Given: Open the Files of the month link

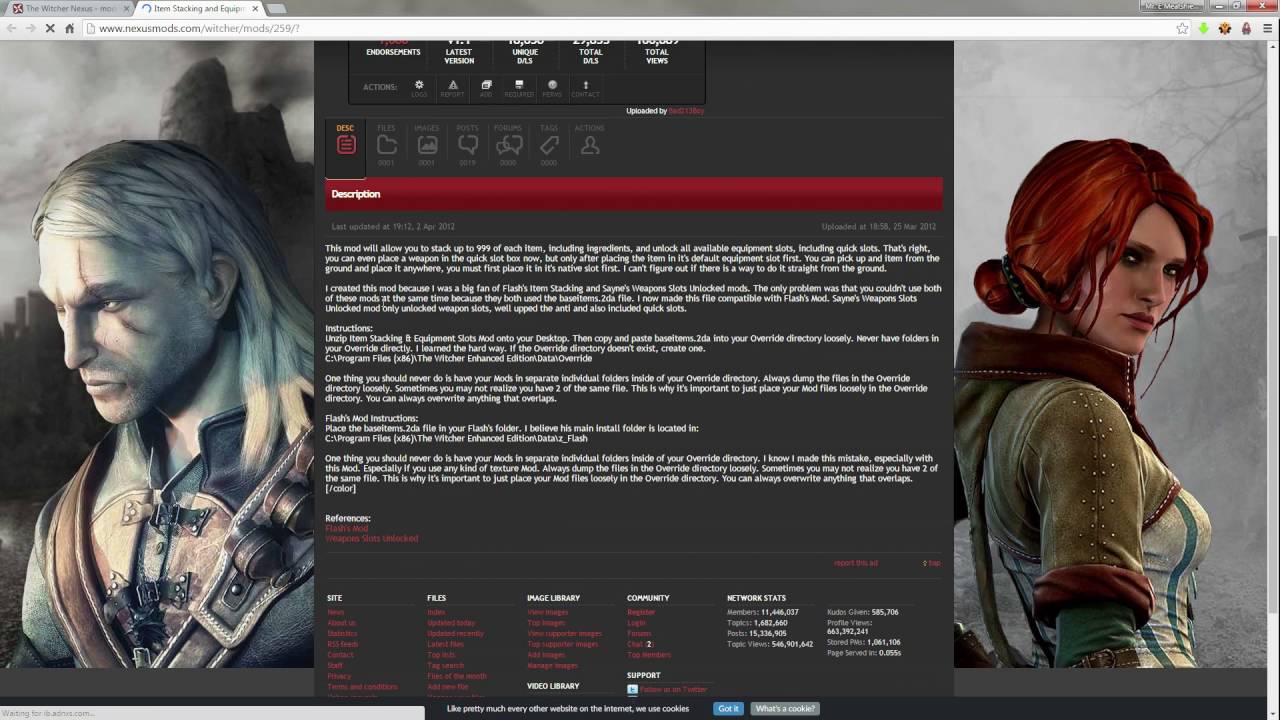Looking at the screenshot, I should 457,676.
